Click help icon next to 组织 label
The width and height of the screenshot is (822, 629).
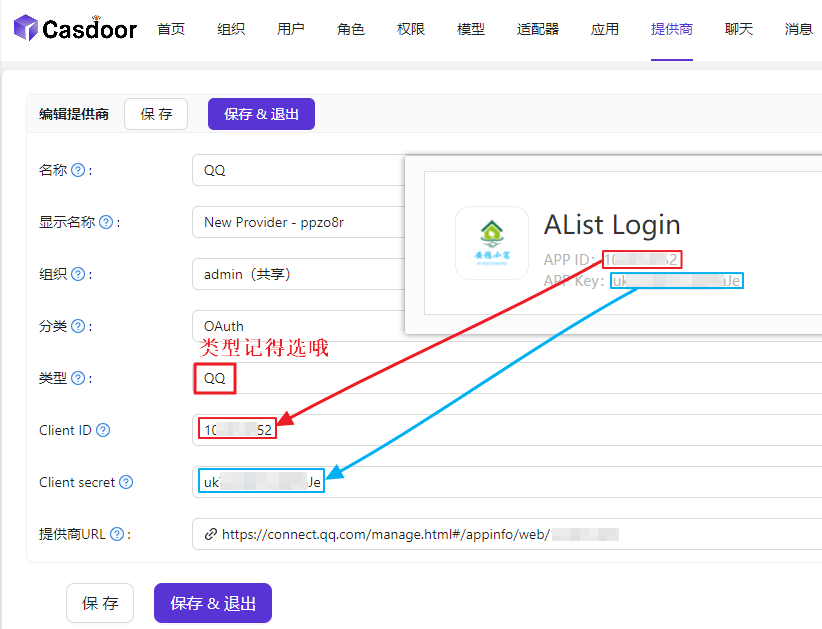(x=78, y=274)
